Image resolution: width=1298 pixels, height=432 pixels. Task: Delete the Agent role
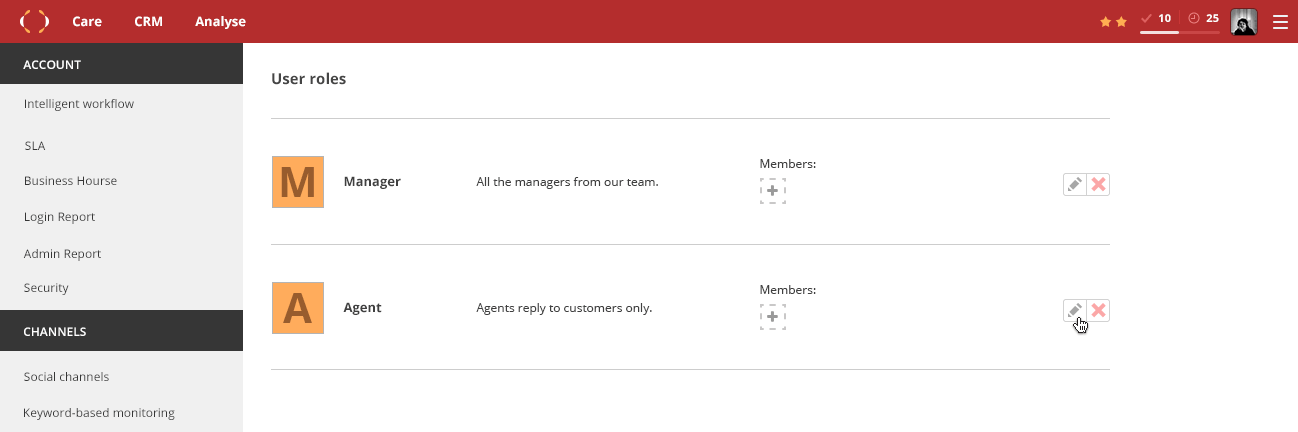pos(1098,310)
